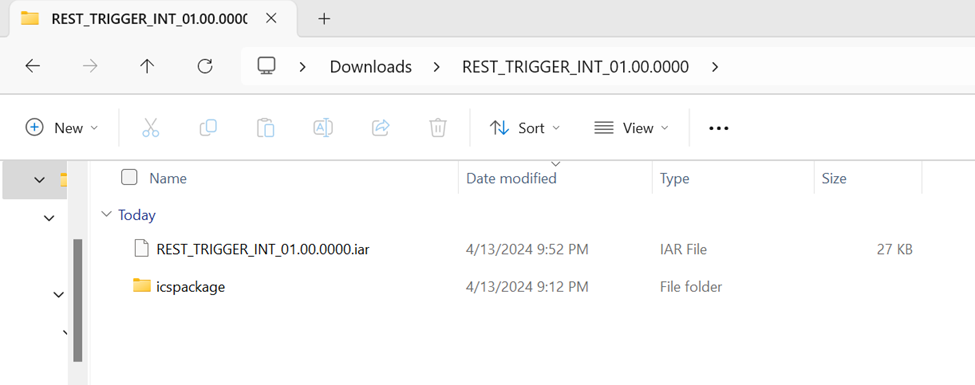Click chevron after Downloads in address bar
Viewport: 975px width, 385px height.
[437, 67]
